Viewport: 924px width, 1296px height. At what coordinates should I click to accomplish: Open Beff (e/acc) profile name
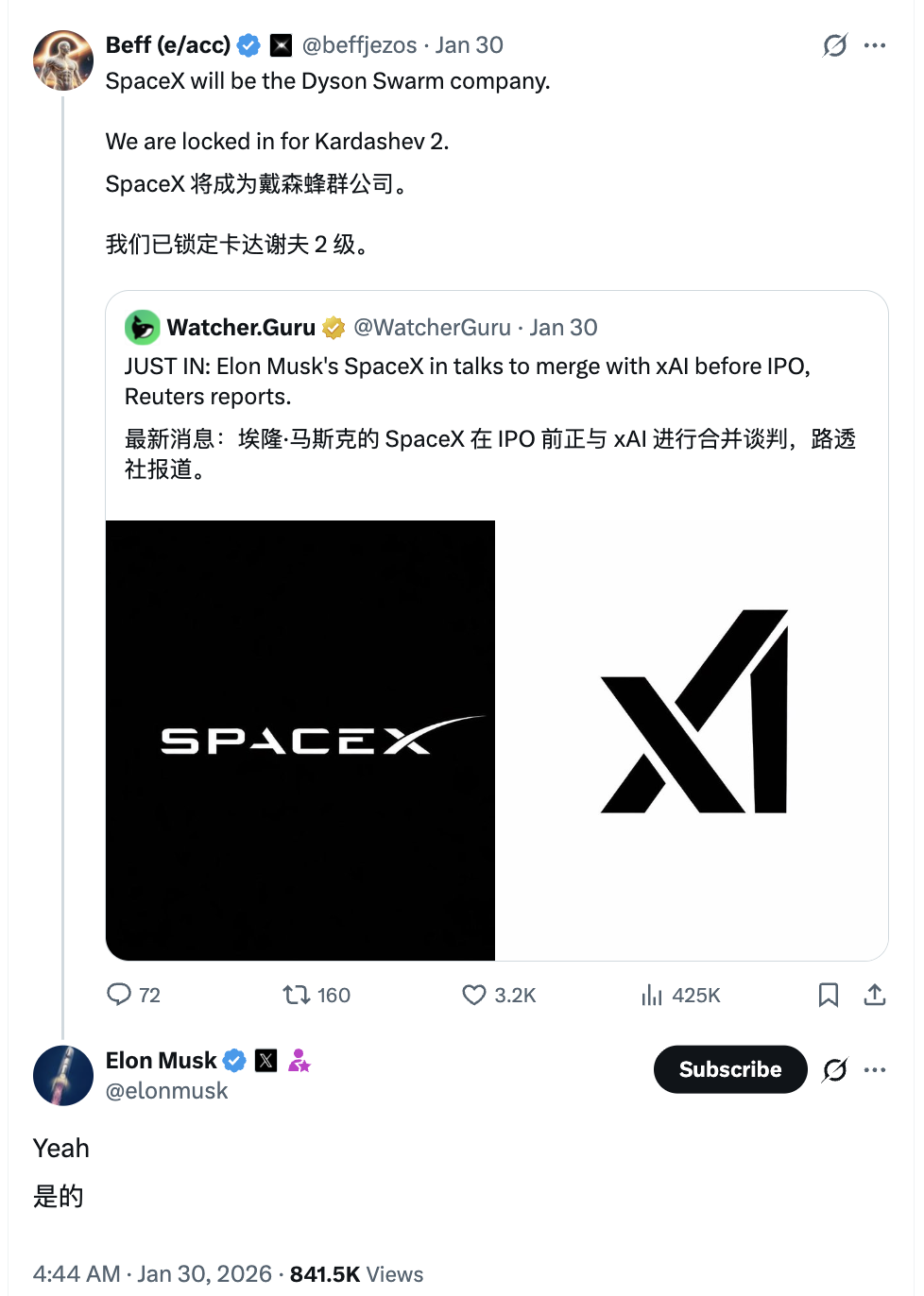coord(168,45)
